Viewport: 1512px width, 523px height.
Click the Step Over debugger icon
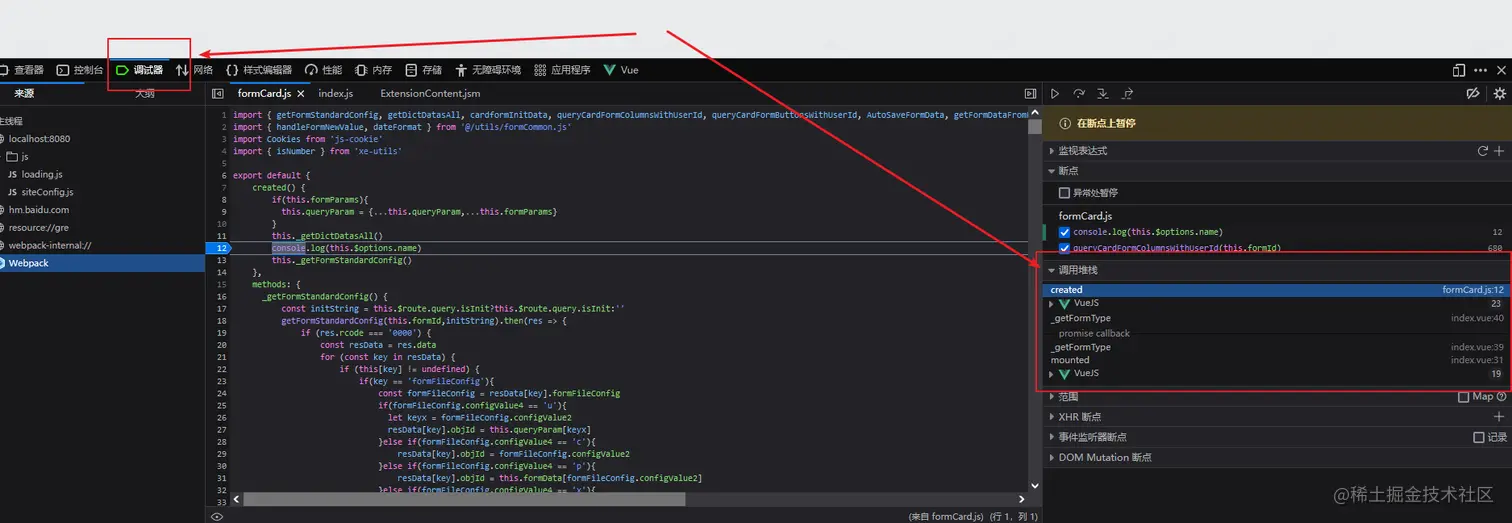click(1079, 93)
